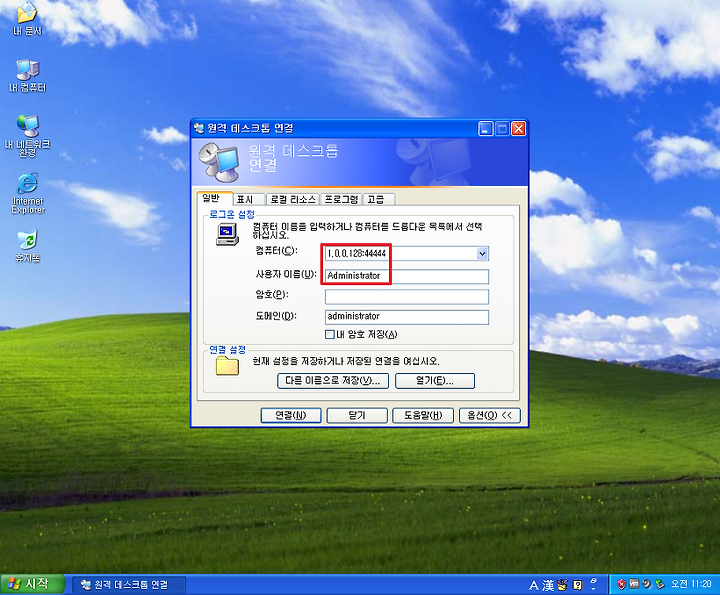Click the 닫기 button
The width and height of the screenshot is (720, 595).
tap(357, 415)
